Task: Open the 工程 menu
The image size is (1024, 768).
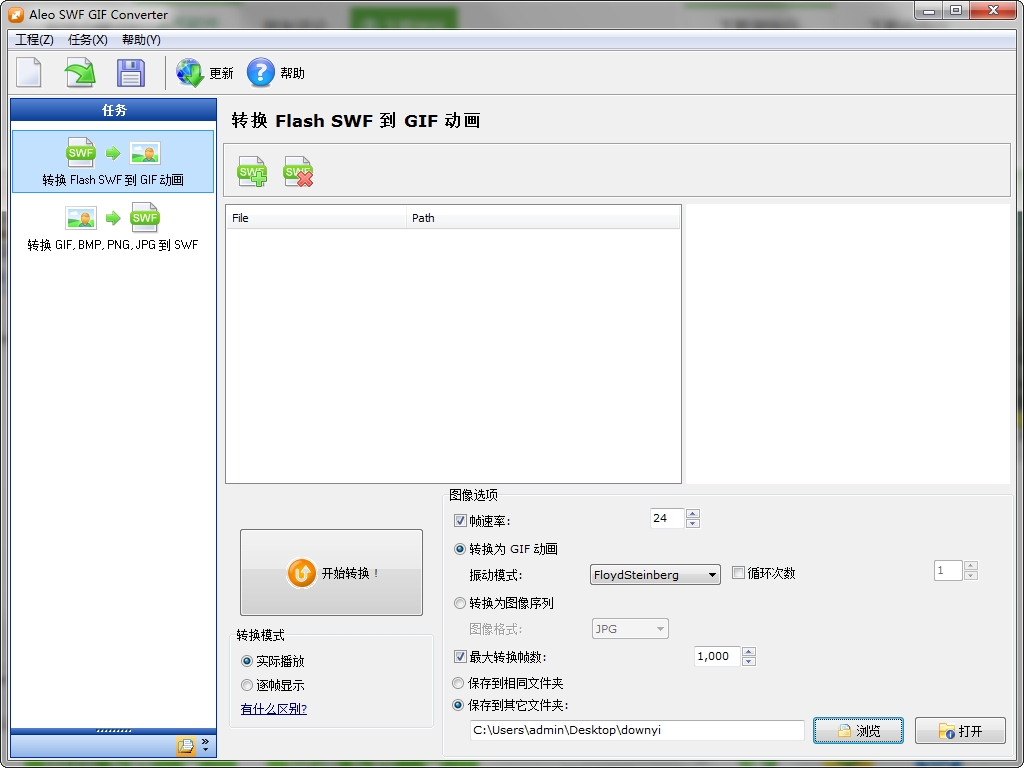Action: coord(33,40)
